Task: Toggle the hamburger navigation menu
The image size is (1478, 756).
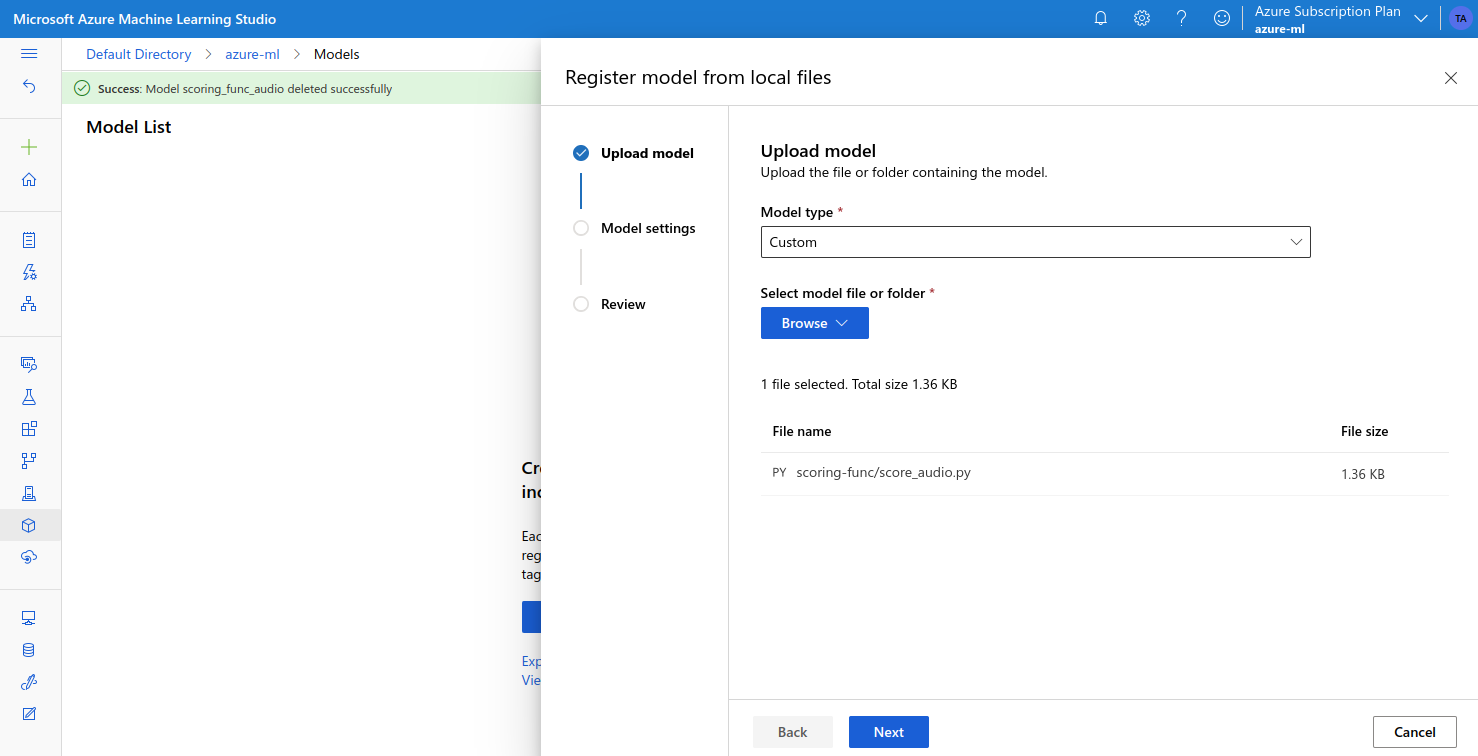Action: [29, 54]
